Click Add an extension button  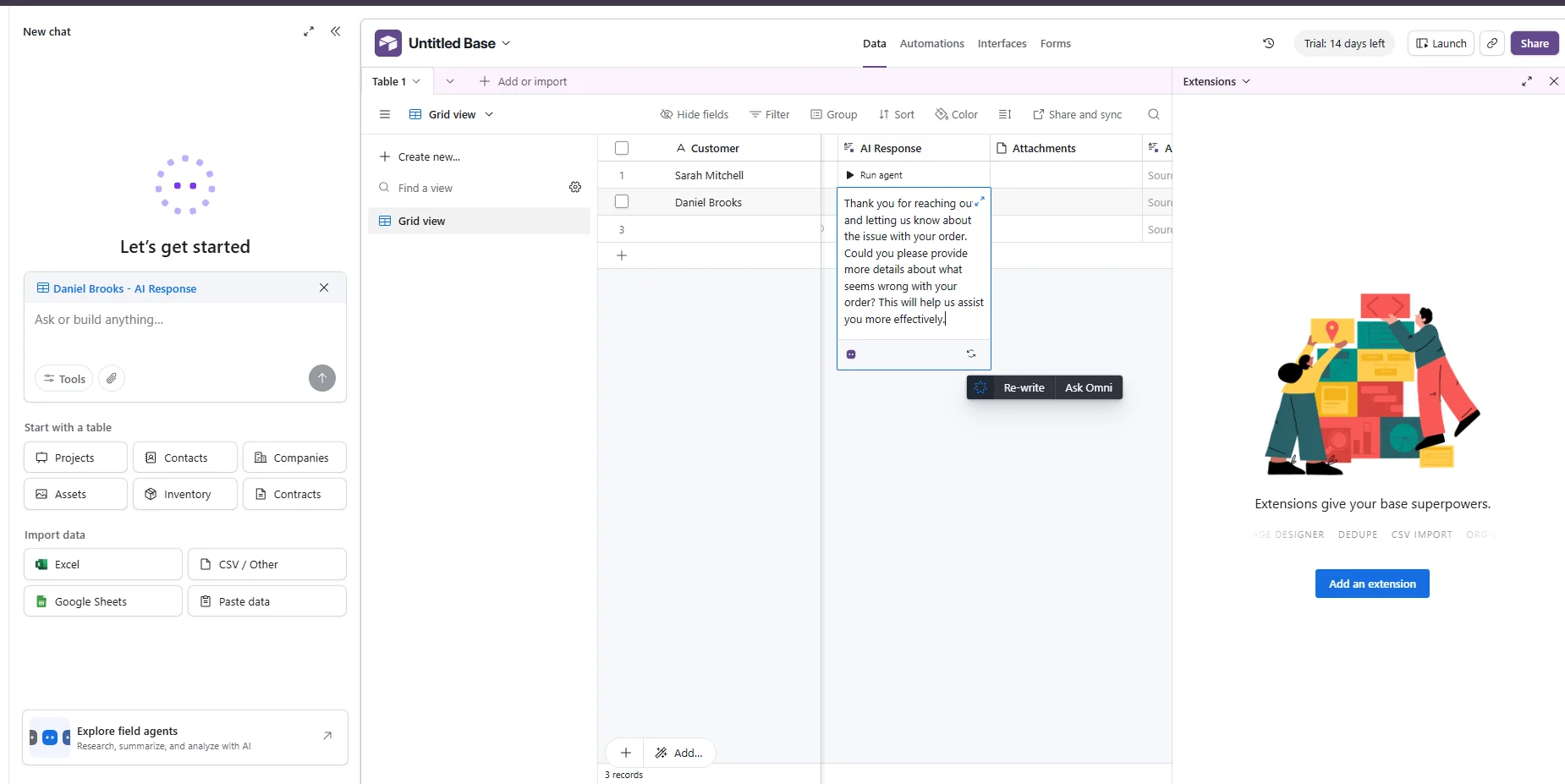pos(1371,584)
